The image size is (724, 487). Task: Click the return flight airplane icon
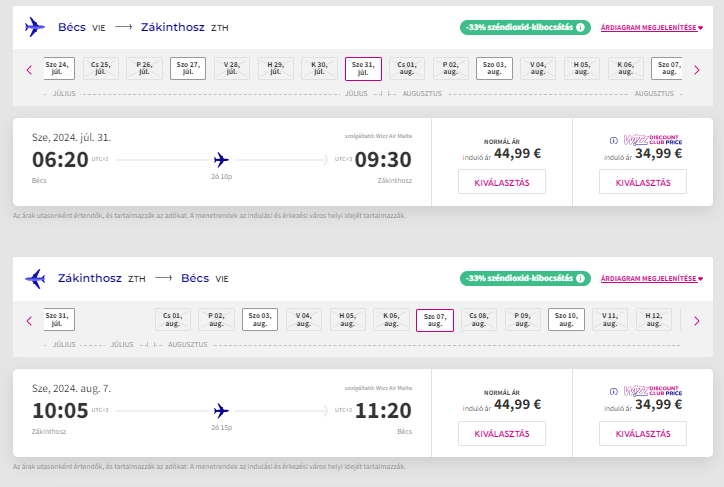pos(35,278)
